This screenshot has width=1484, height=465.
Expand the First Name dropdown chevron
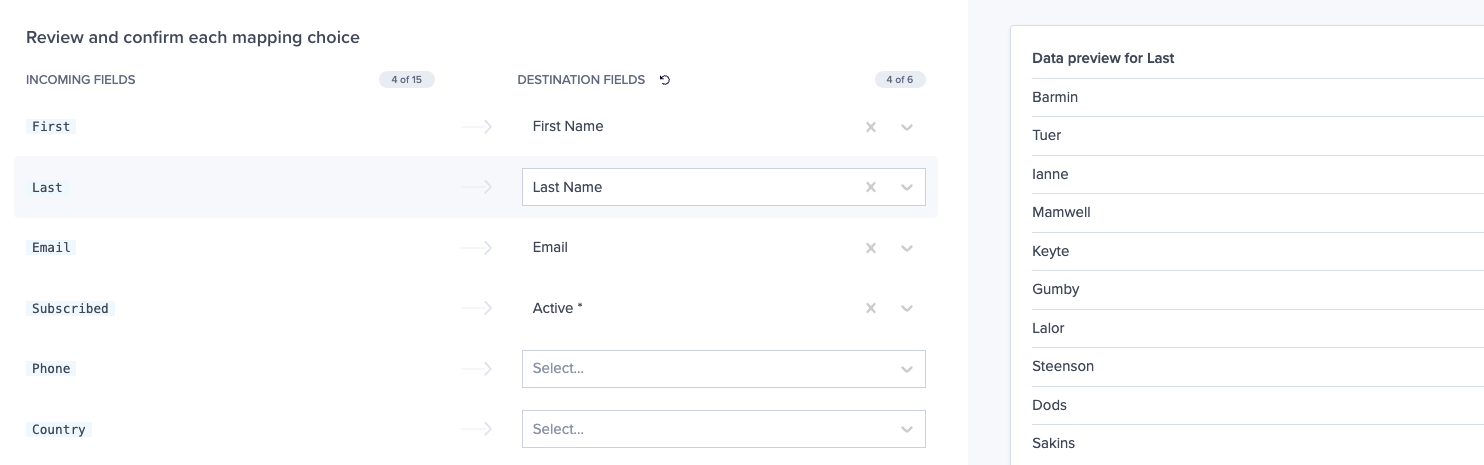(907, 127)
